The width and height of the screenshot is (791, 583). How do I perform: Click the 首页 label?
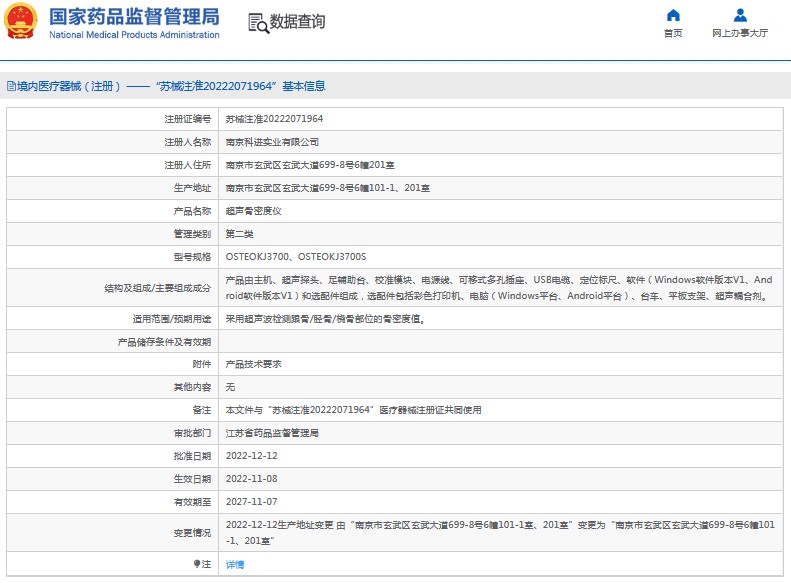(673, 33)
